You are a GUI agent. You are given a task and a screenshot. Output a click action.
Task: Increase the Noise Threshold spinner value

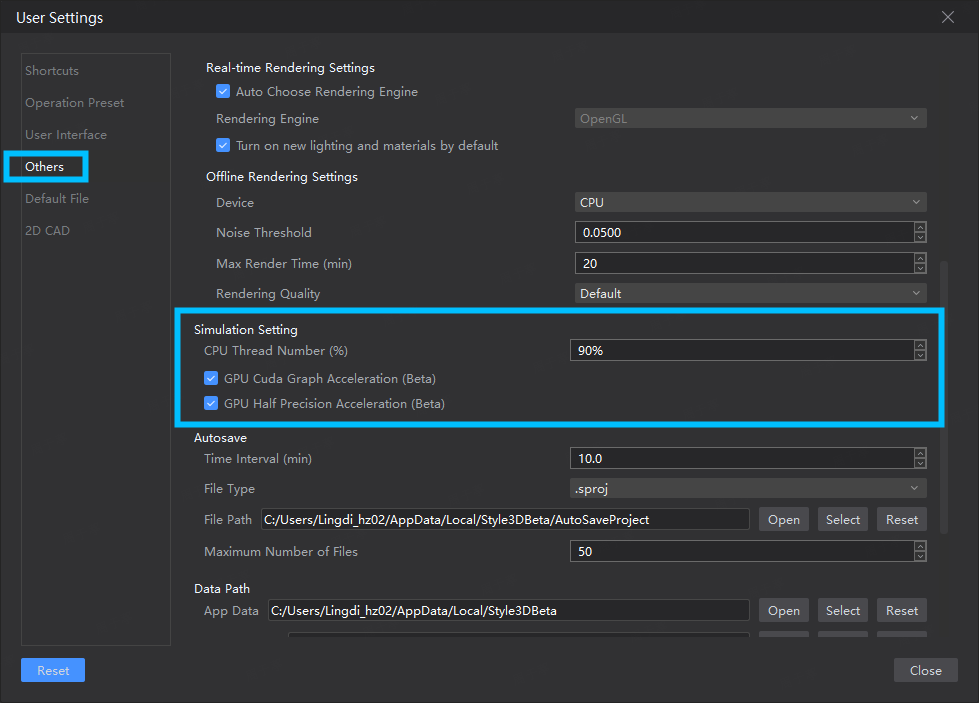(920, 228)
